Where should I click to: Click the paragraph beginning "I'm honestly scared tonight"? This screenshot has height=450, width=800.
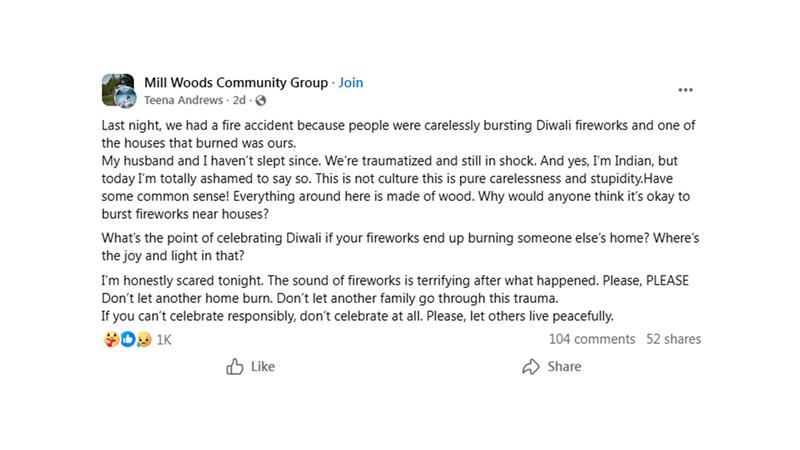coord(395,290)
